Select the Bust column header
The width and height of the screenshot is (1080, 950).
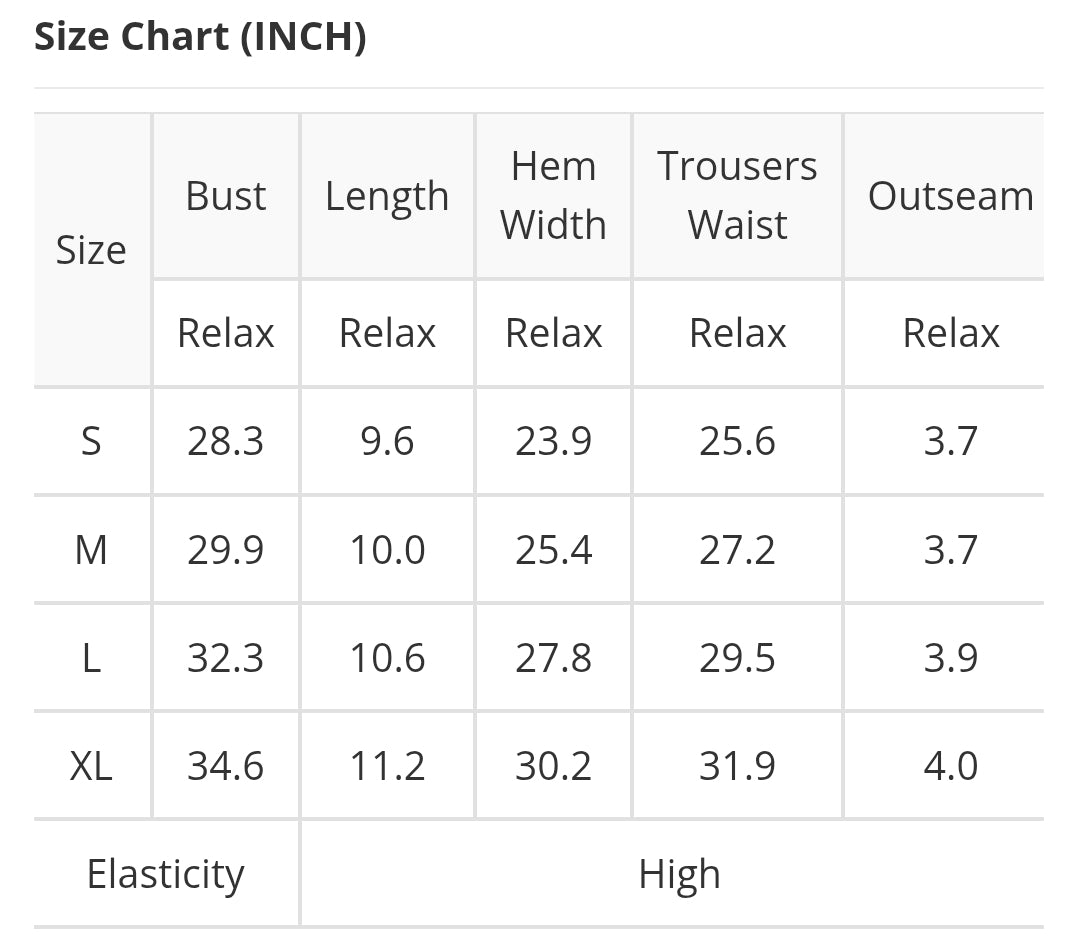click(226, 196)
